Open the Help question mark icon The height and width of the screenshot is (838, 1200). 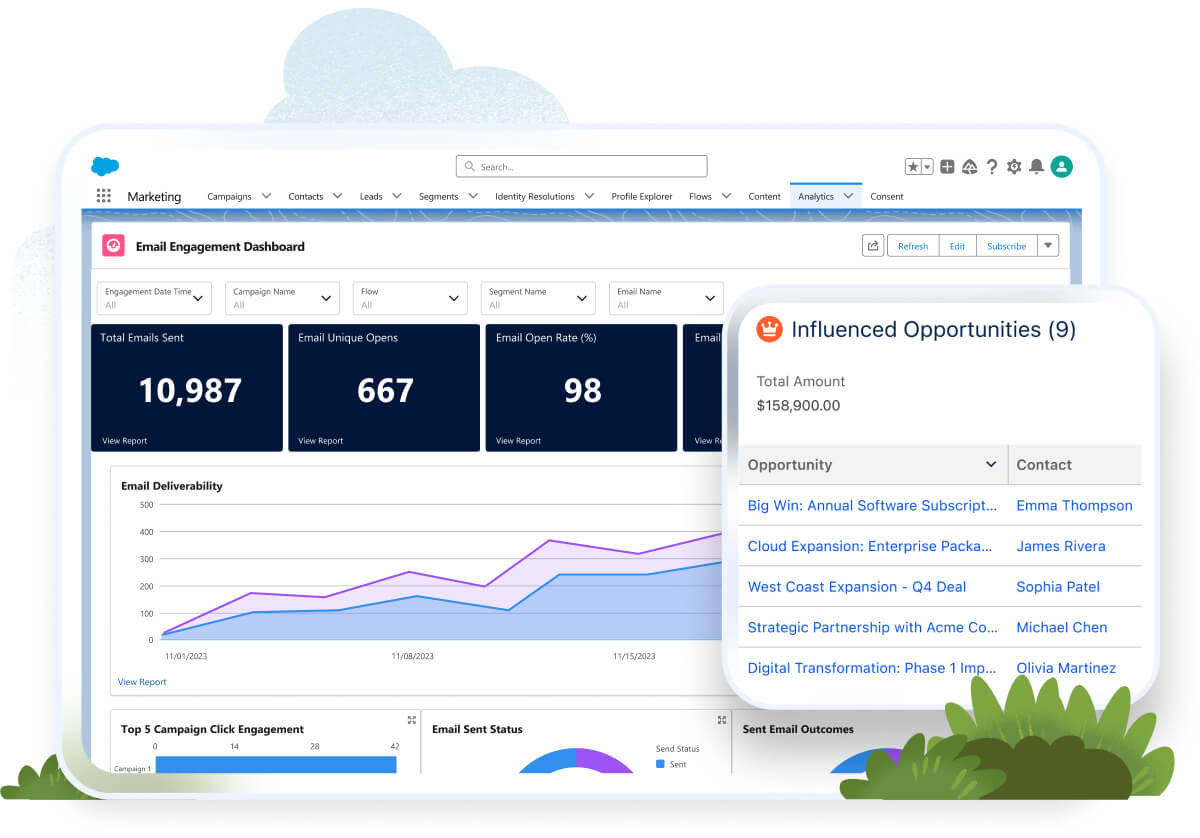pyautogui.click(x=991, y=167)
